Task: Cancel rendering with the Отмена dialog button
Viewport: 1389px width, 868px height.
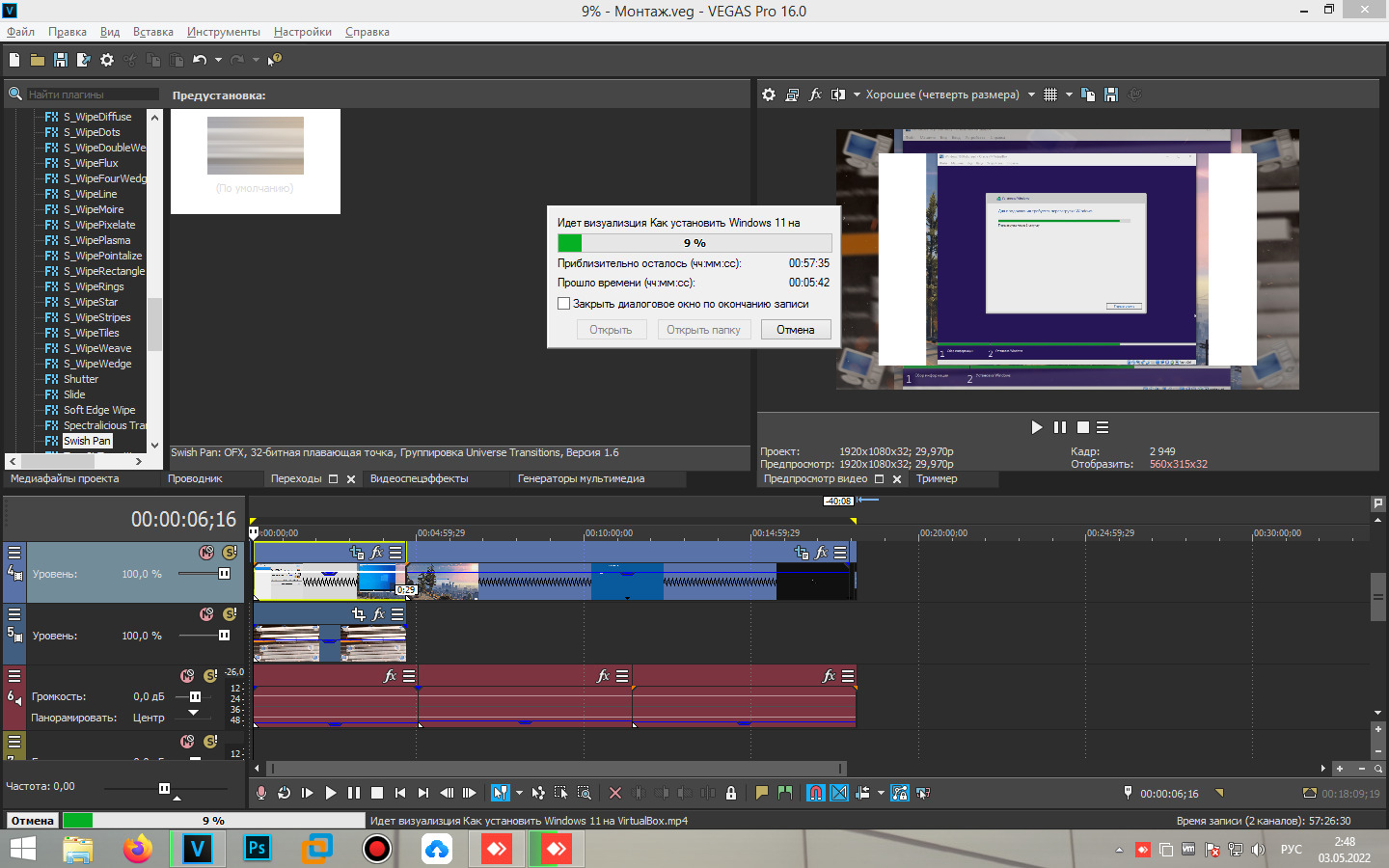Action: (x=795, y=330)
